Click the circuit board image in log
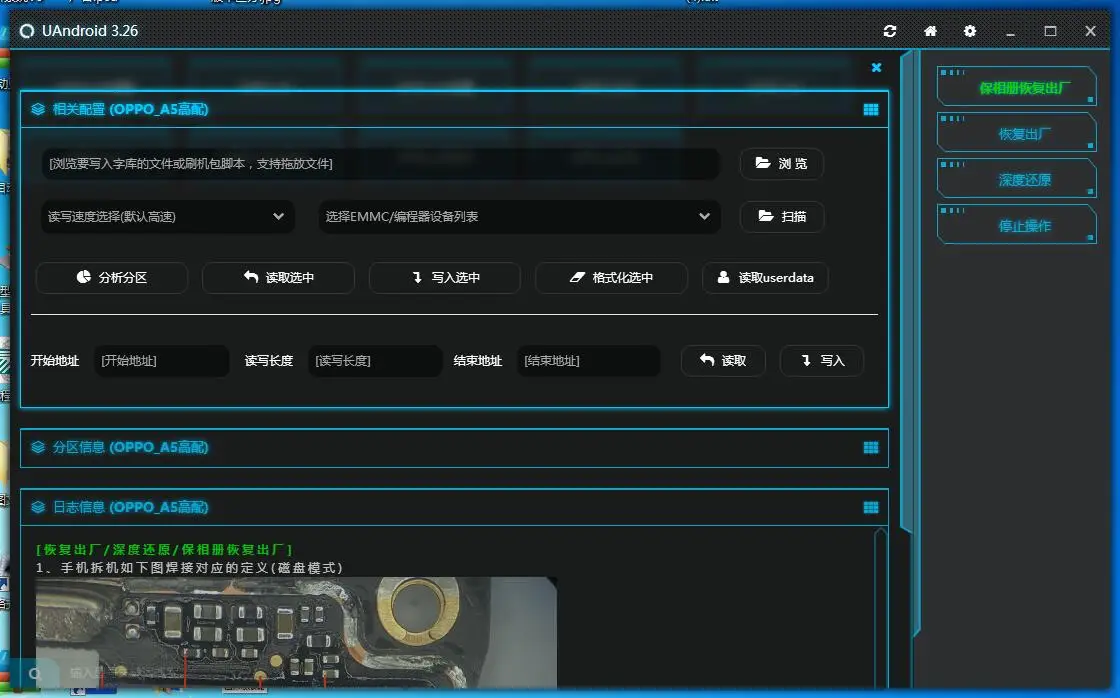Image resolution: width=1120 pixels, height=698 pixels. coord(296,633)
